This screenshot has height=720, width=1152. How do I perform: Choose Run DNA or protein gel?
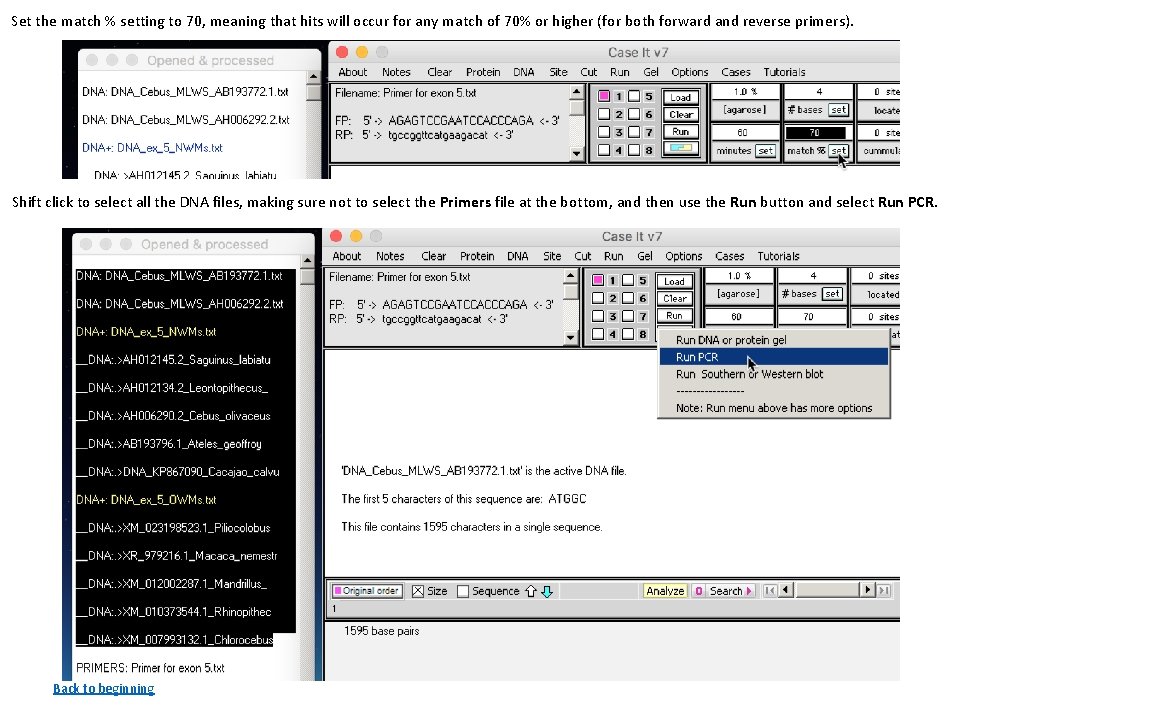pos(773,340)
